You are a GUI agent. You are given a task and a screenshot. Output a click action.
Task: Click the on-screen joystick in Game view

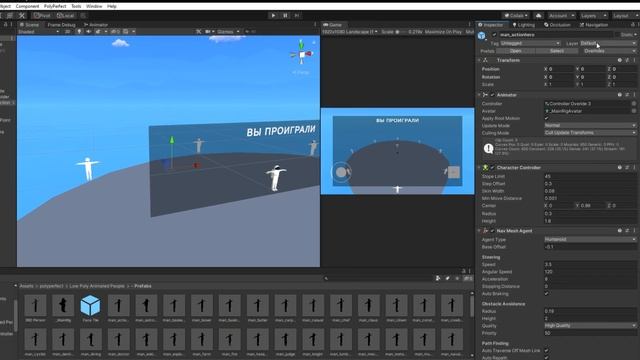click(x=341, y=172)
